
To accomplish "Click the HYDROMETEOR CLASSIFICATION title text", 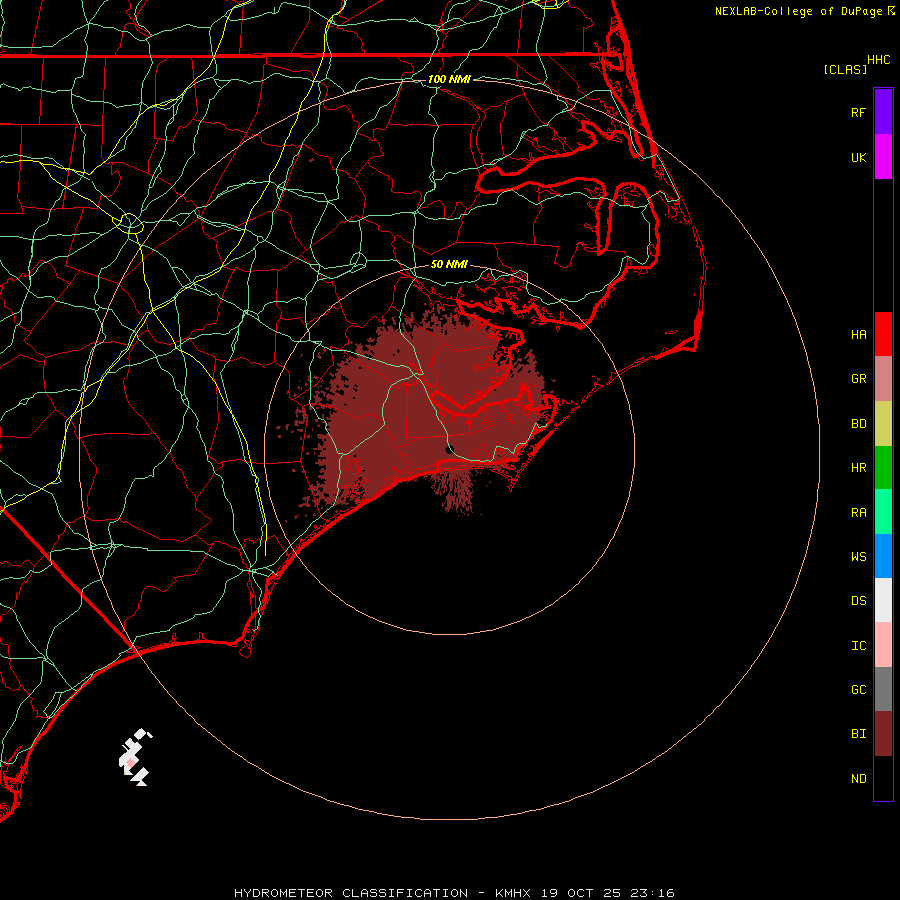I will pyautogui.click(x=351, y=893).
